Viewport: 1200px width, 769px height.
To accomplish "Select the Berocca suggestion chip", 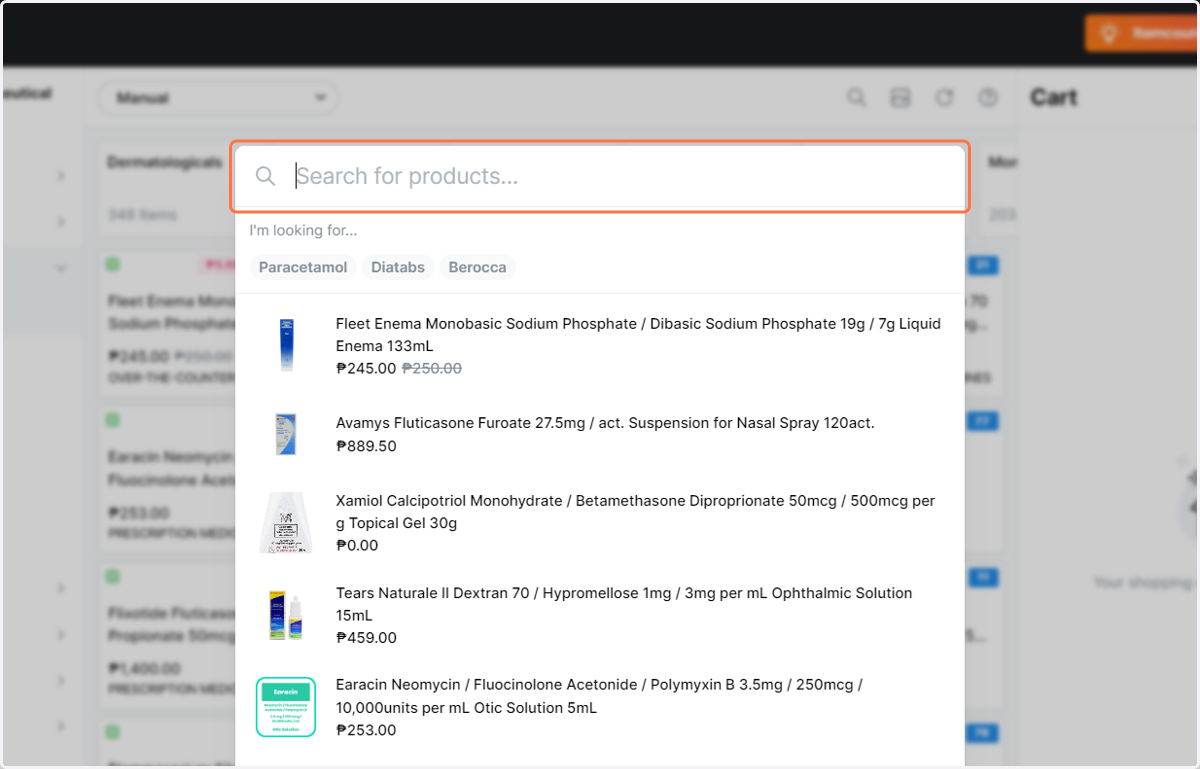I will 477,267.
